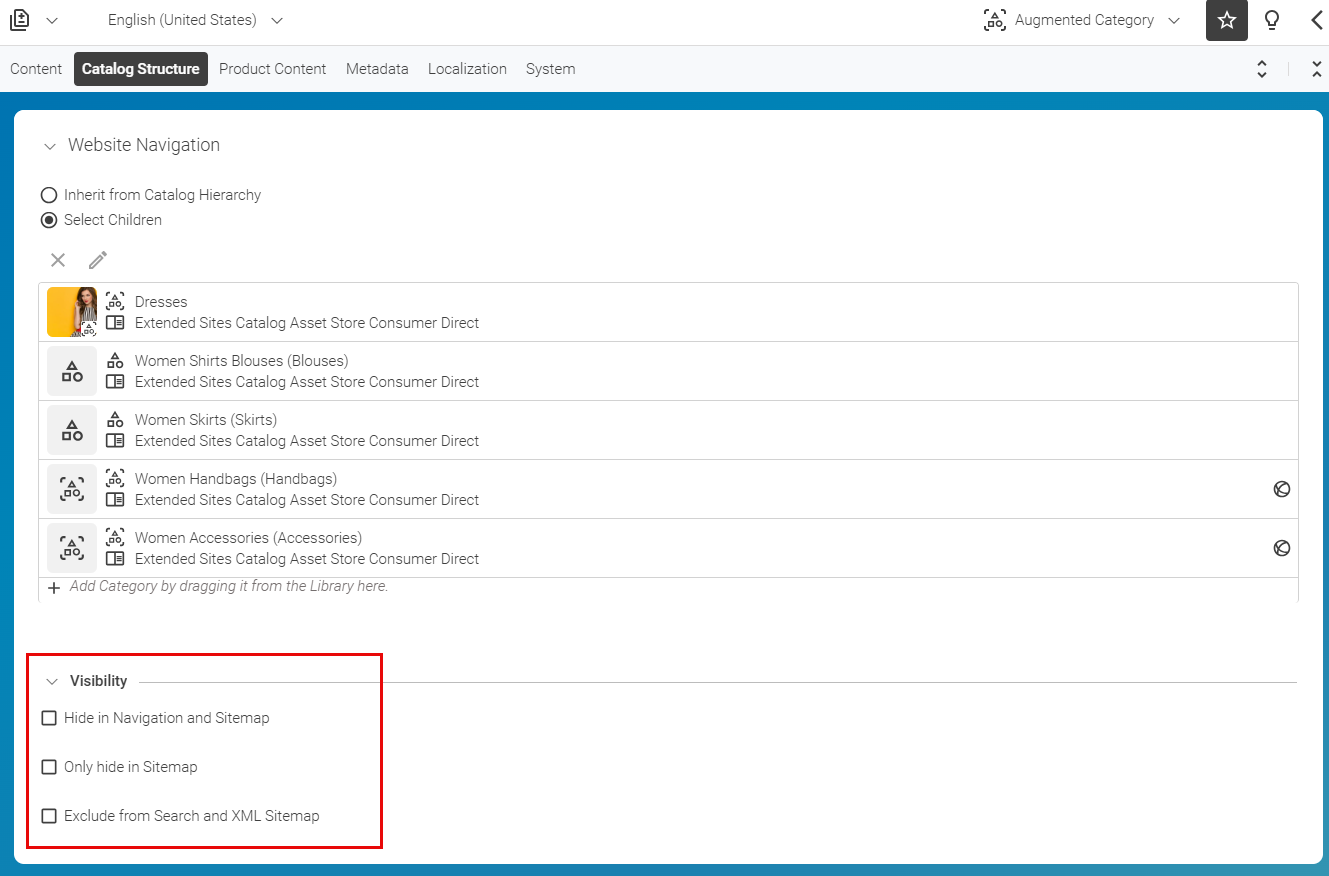Open the Augmented Category dropdown

coord(1082,20)
